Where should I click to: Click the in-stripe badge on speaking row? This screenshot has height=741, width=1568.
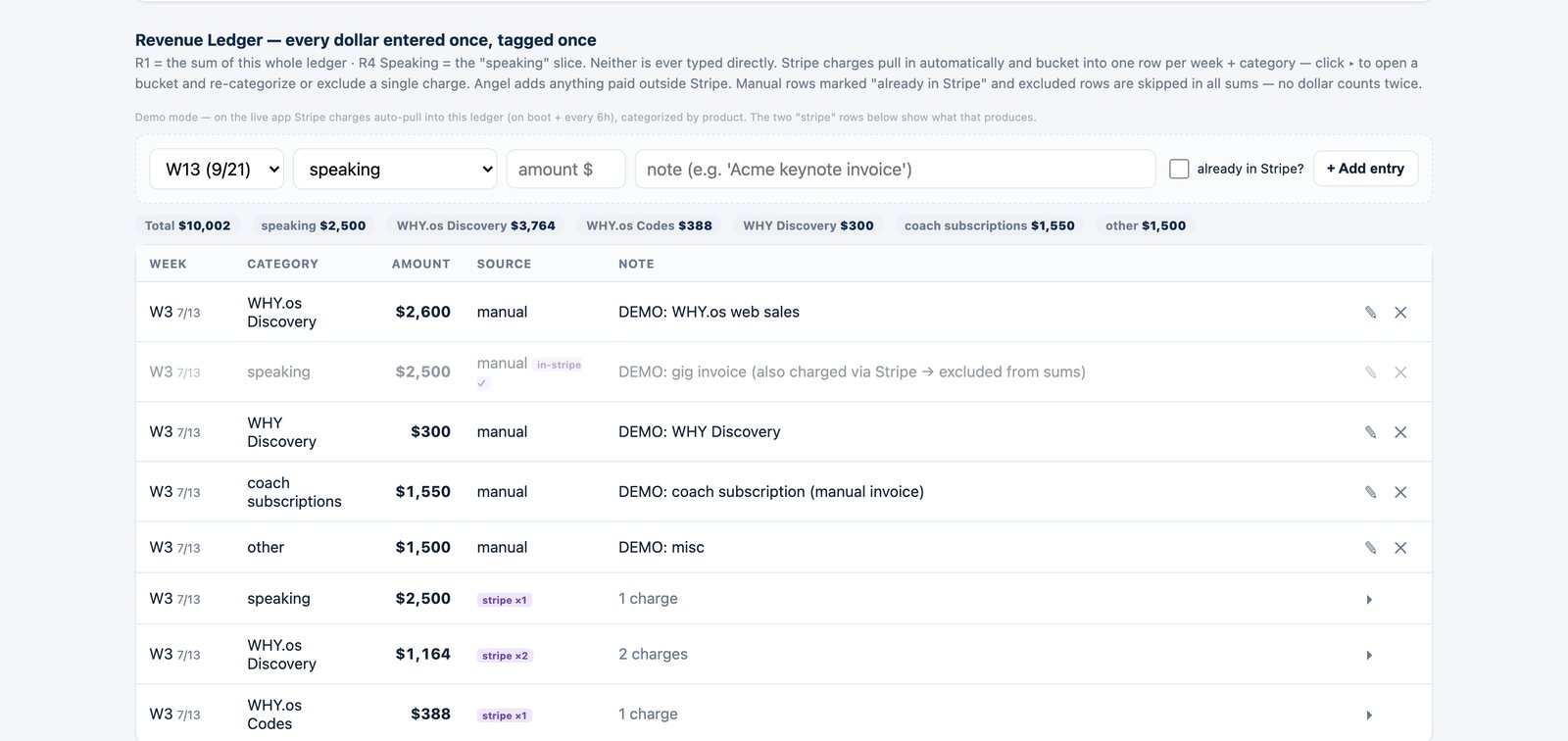(559, 365)
